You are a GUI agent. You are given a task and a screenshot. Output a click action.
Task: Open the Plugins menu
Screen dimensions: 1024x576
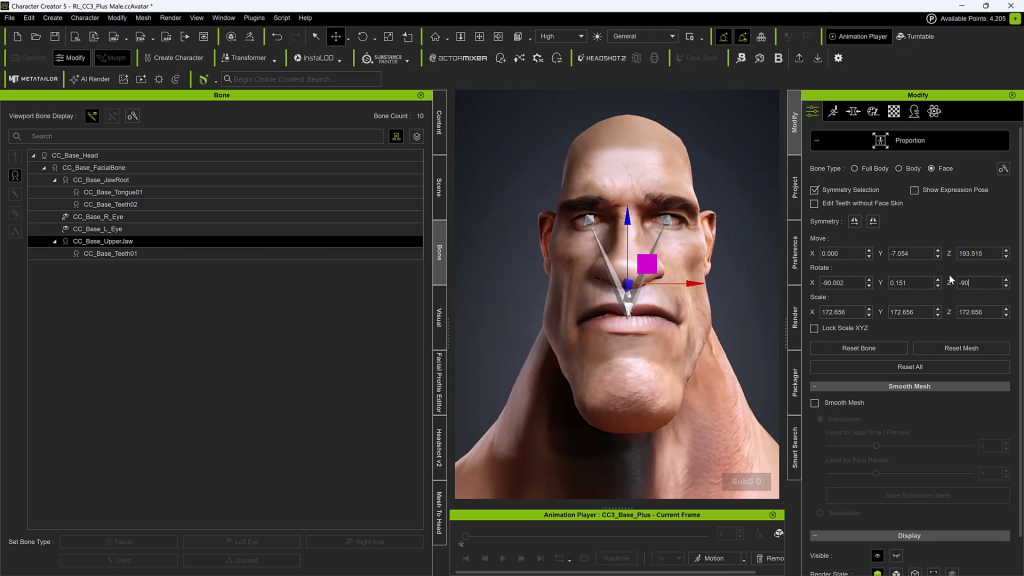click(254, 18)
